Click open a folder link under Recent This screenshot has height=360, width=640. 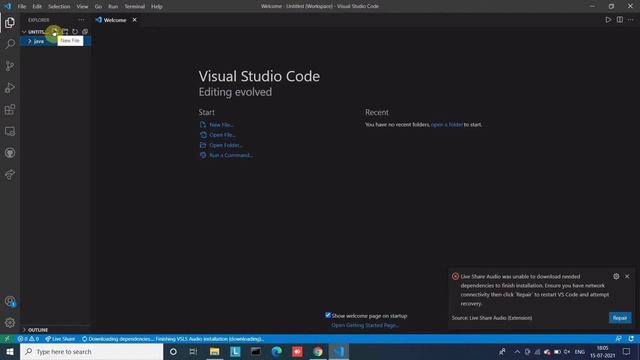[x=447, y=124]
